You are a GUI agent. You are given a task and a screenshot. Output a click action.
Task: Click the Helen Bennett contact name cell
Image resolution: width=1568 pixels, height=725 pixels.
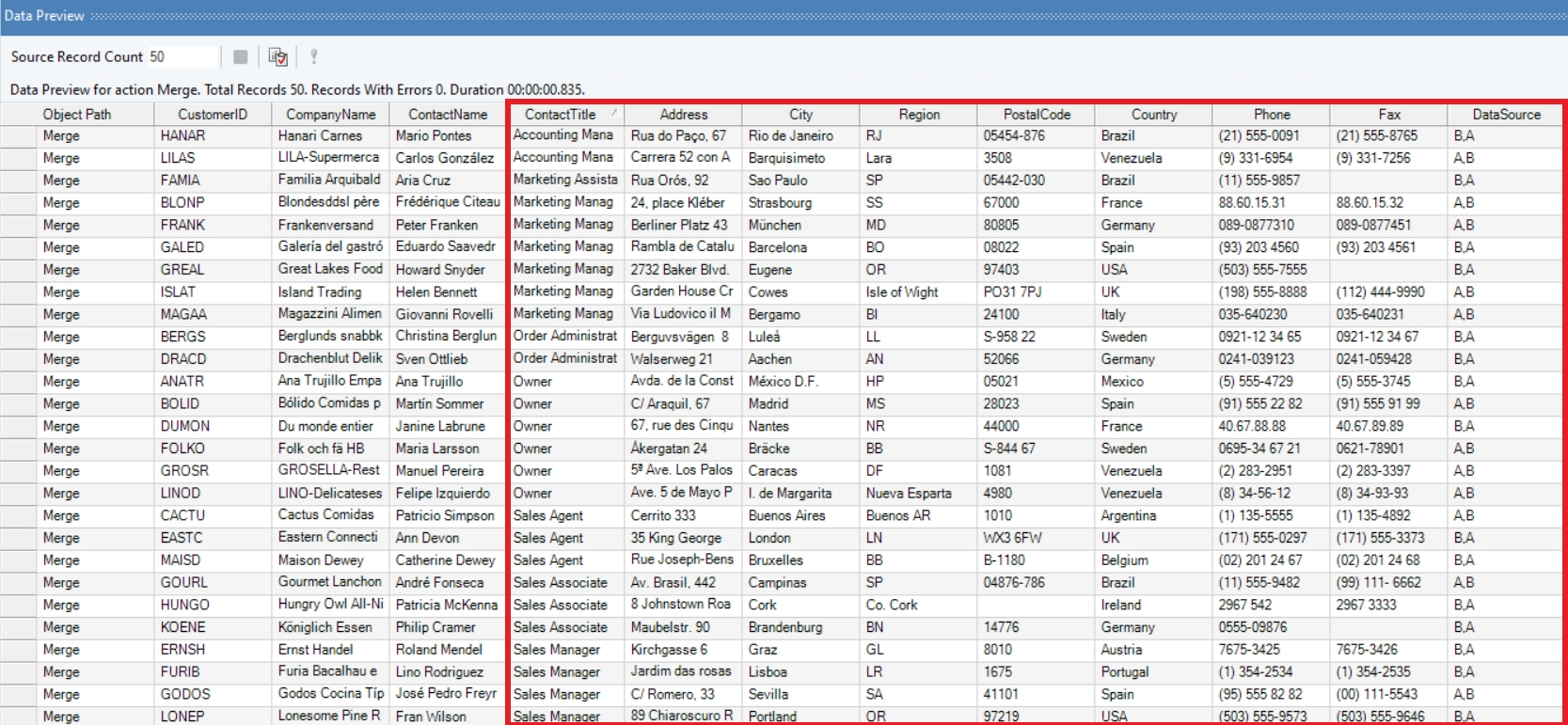click(448, 292)
